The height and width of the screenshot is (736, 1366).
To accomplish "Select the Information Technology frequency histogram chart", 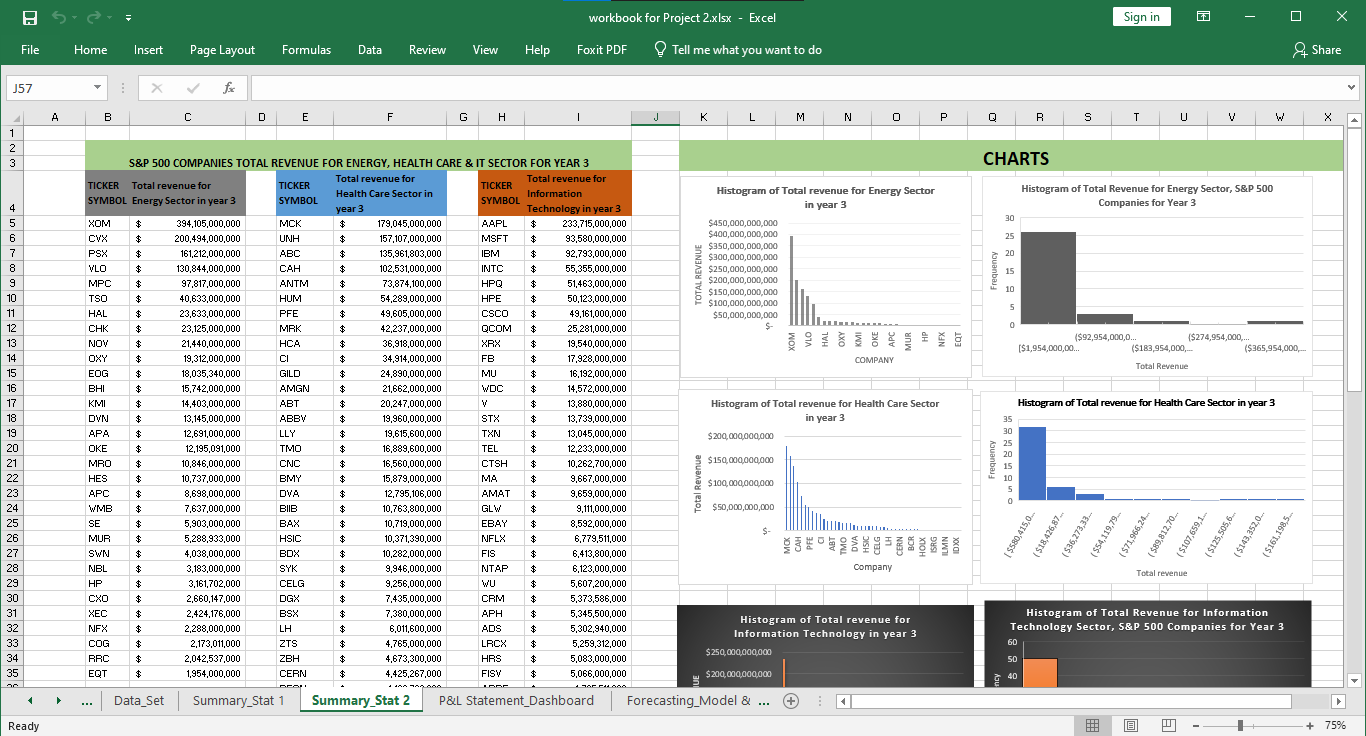I will [x=1147, y=644].
